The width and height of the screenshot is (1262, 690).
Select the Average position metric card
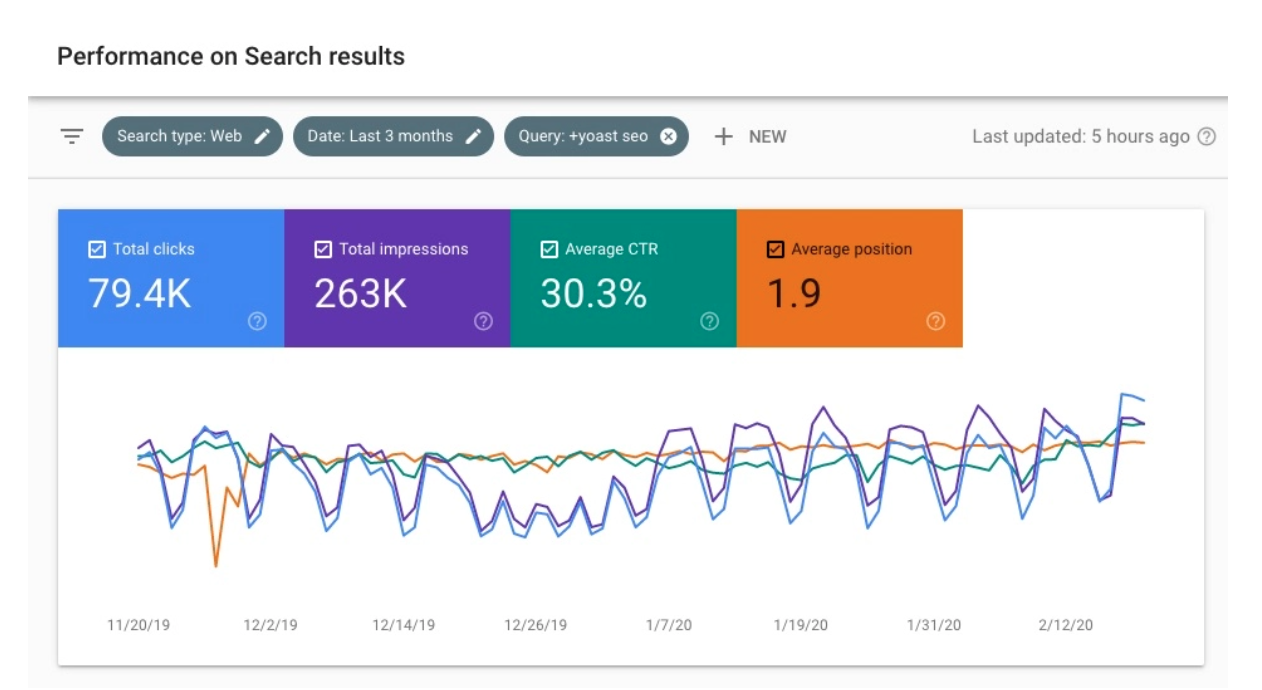coord(850,280)
